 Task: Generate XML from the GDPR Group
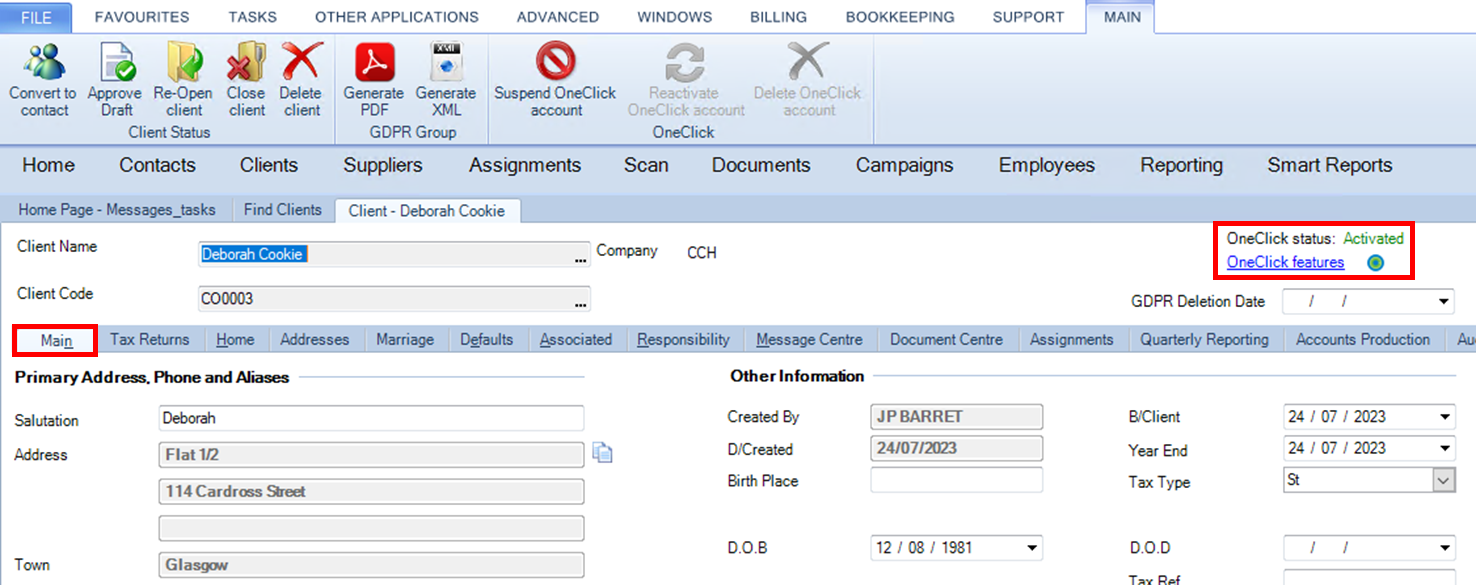coord(446,62)
